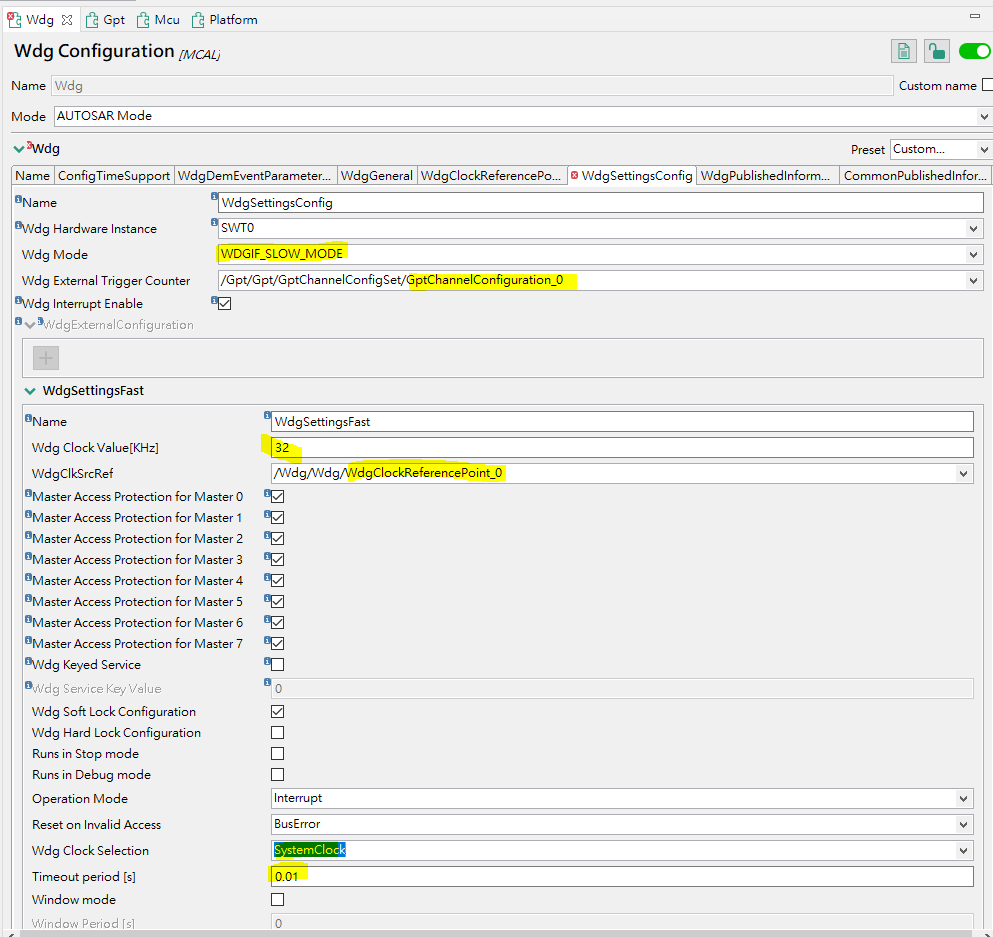Enable the Window mode checkbox
Screen dimensions: 993x937
[x=277, y=900]
